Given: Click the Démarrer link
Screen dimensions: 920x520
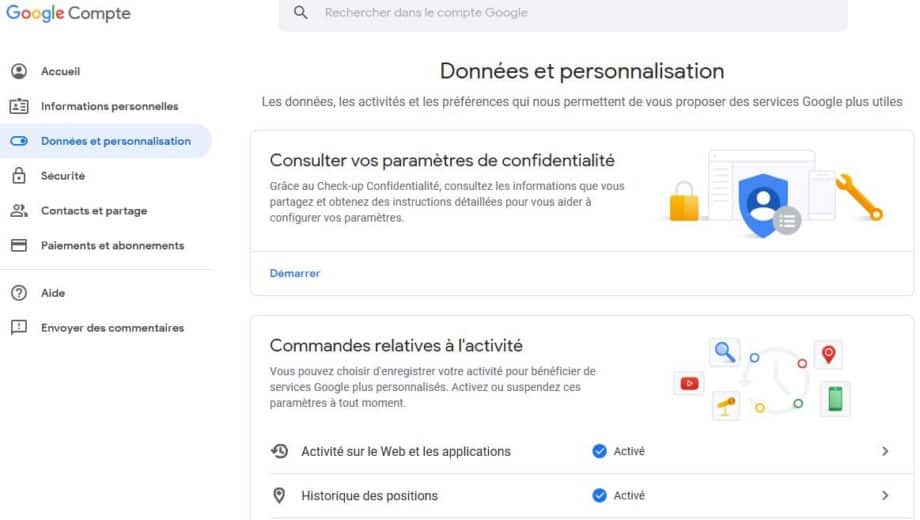Looking at the screenshot, I should click(295, 273).
